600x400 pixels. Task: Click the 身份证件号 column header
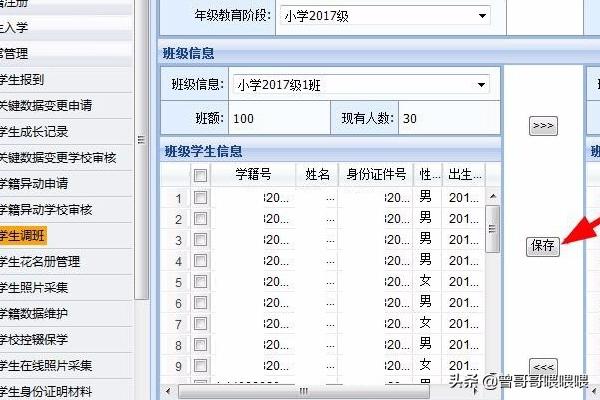pyautogui.click(x=375, y=175)
